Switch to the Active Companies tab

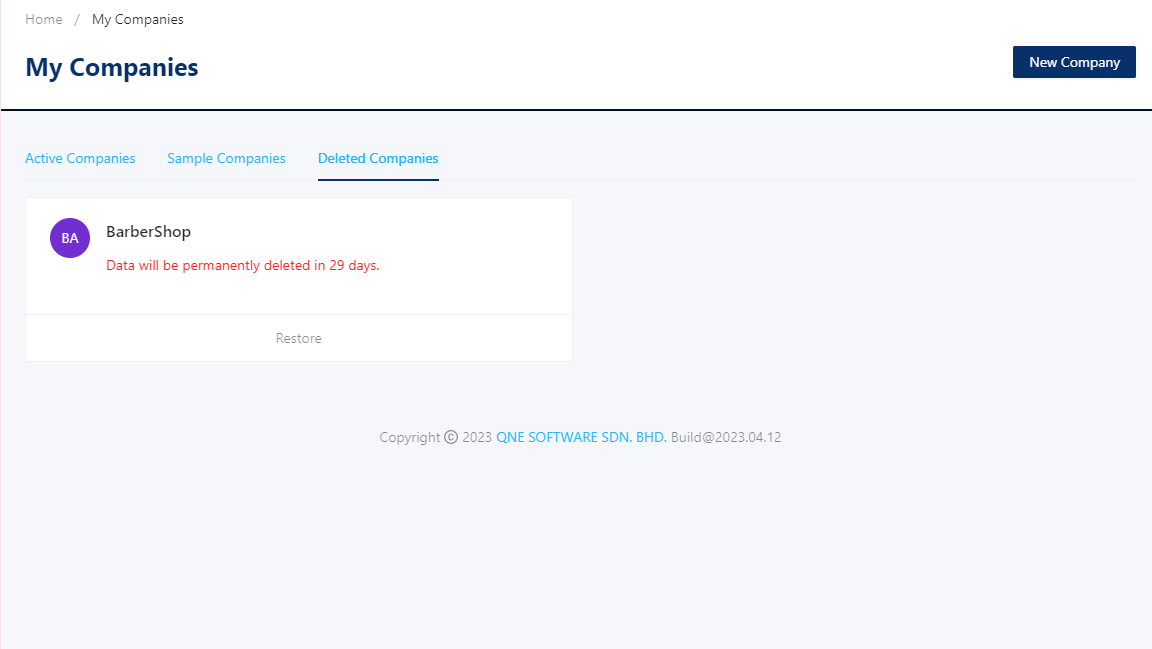pos(80,159)
